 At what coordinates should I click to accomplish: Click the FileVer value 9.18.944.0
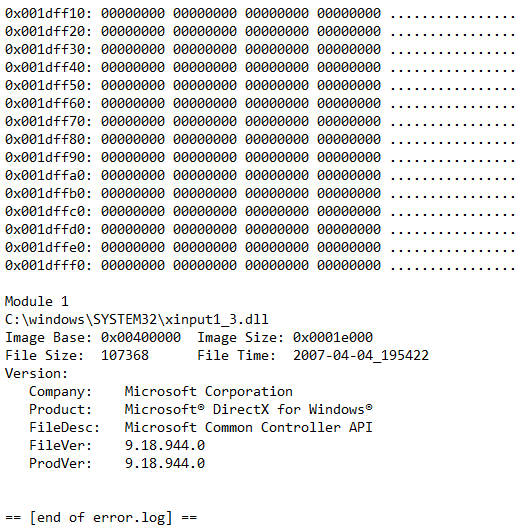pyautogui.click(x=165, y=445)
